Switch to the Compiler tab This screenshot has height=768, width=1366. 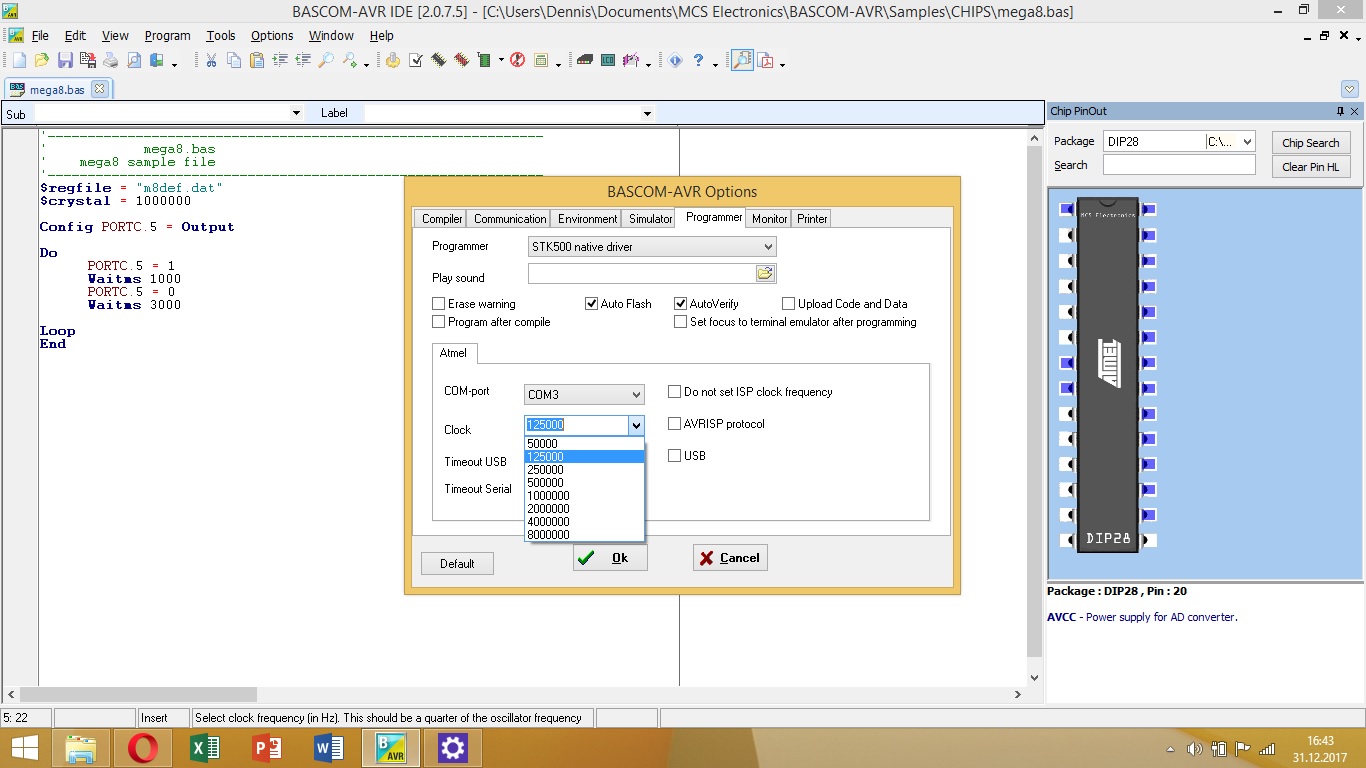(441, 219)
